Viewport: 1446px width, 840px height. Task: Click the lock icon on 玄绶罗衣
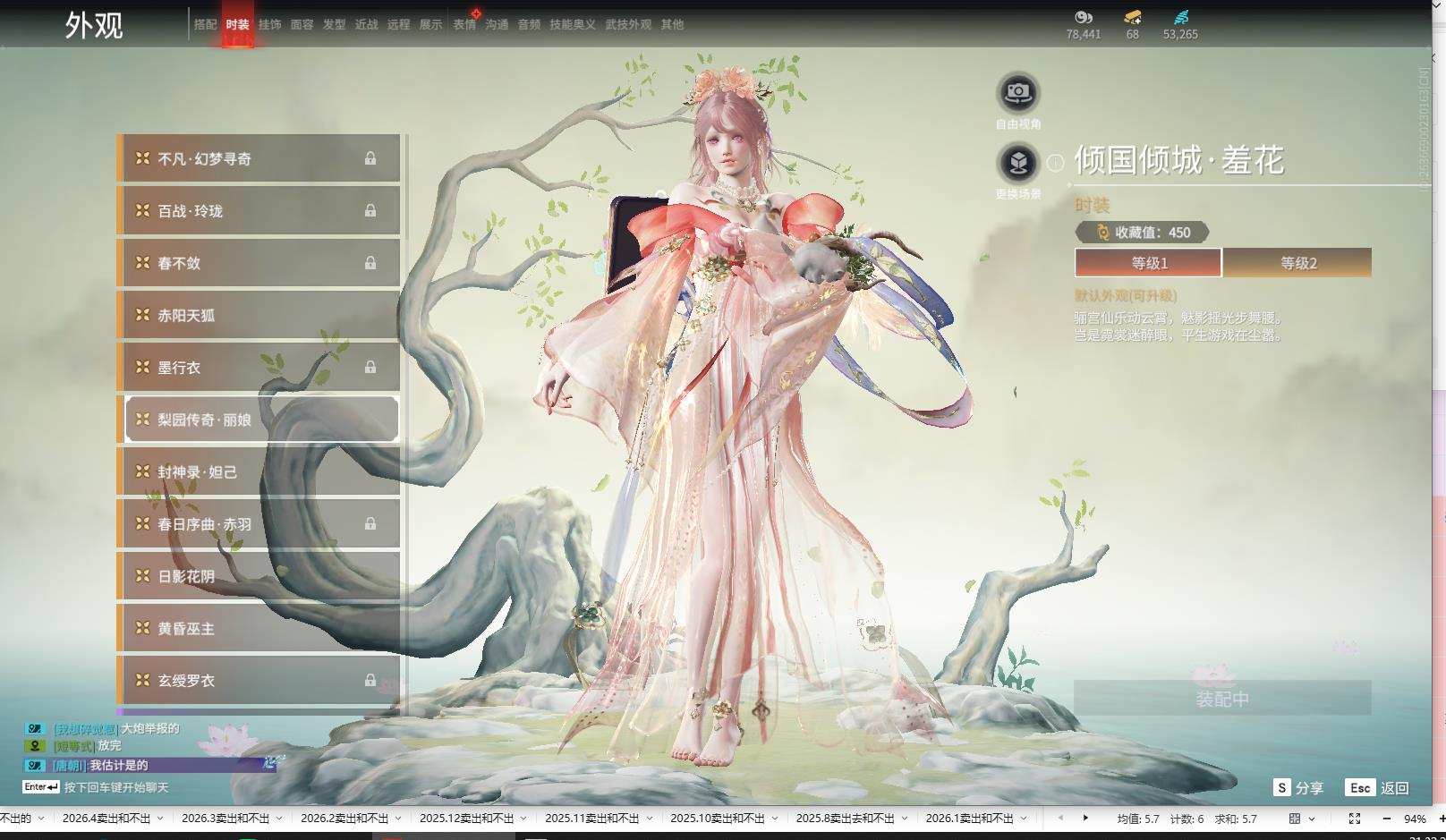(370, 680)
